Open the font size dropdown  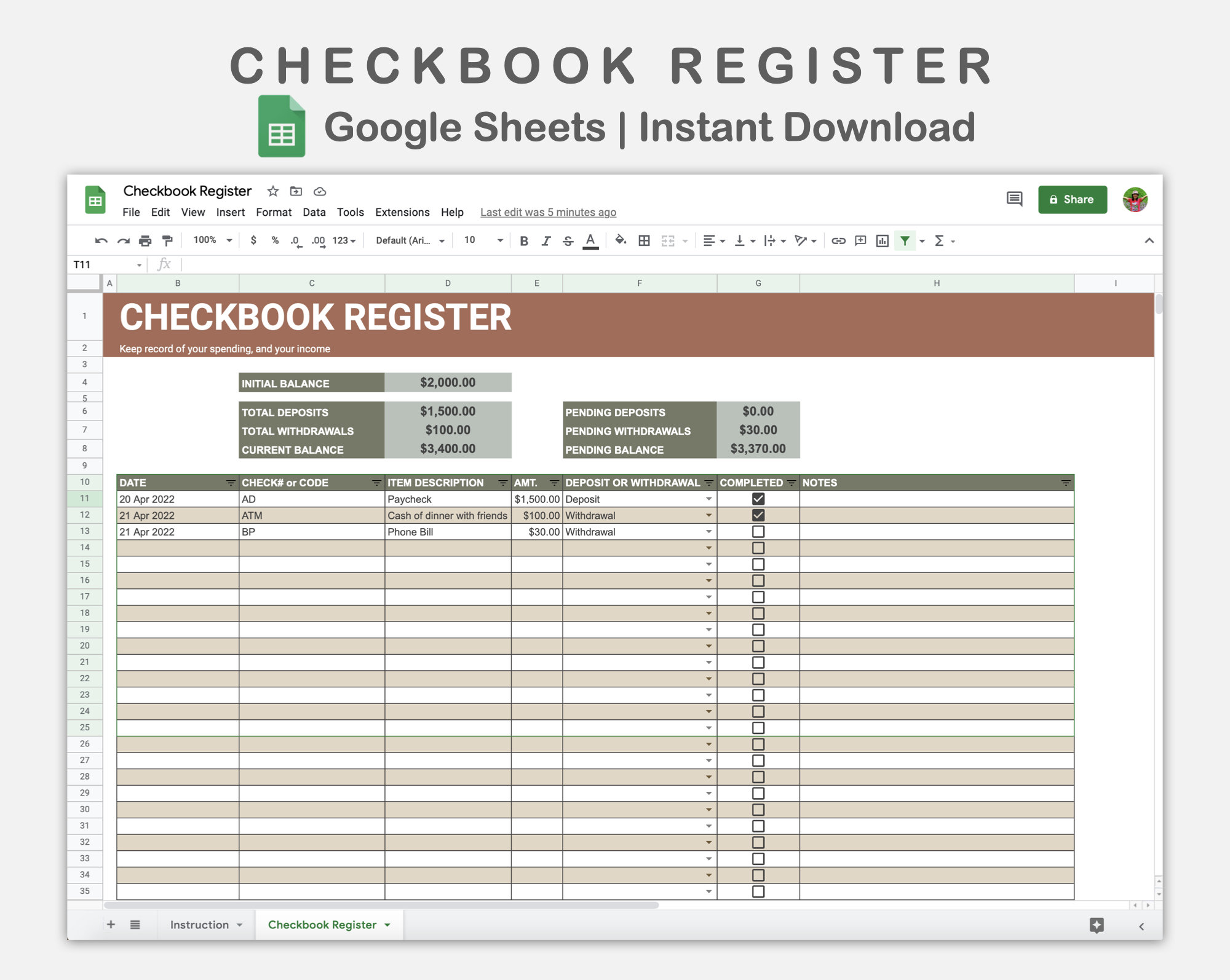point(483,241)
